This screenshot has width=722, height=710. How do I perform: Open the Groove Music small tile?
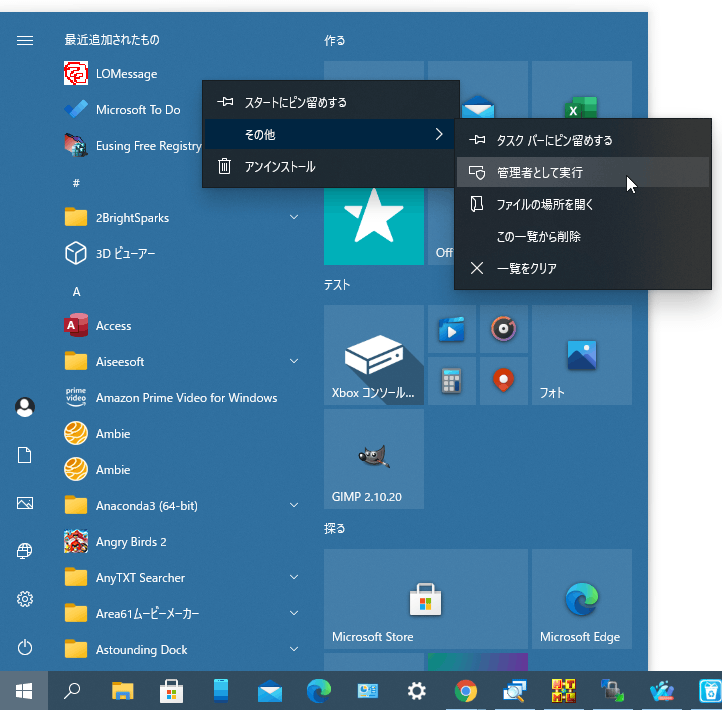[503, 329]
